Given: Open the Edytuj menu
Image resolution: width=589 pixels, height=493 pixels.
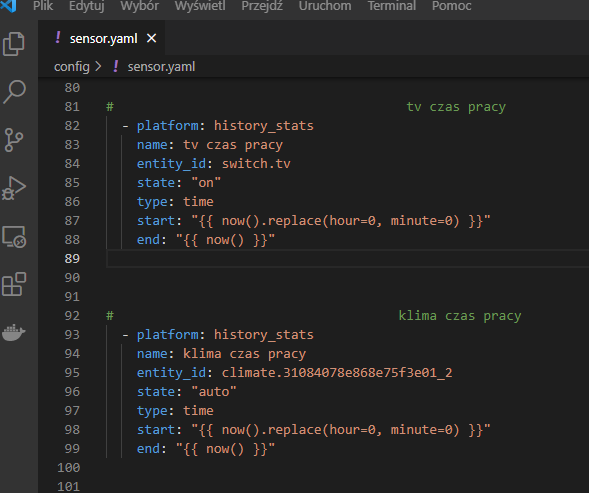Looking at the screenshot, I should [86, 6].
